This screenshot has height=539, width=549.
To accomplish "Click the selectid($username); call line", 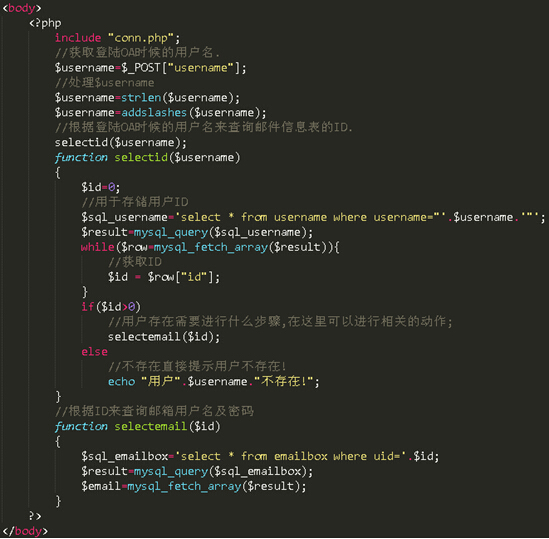I will [120, 143].
